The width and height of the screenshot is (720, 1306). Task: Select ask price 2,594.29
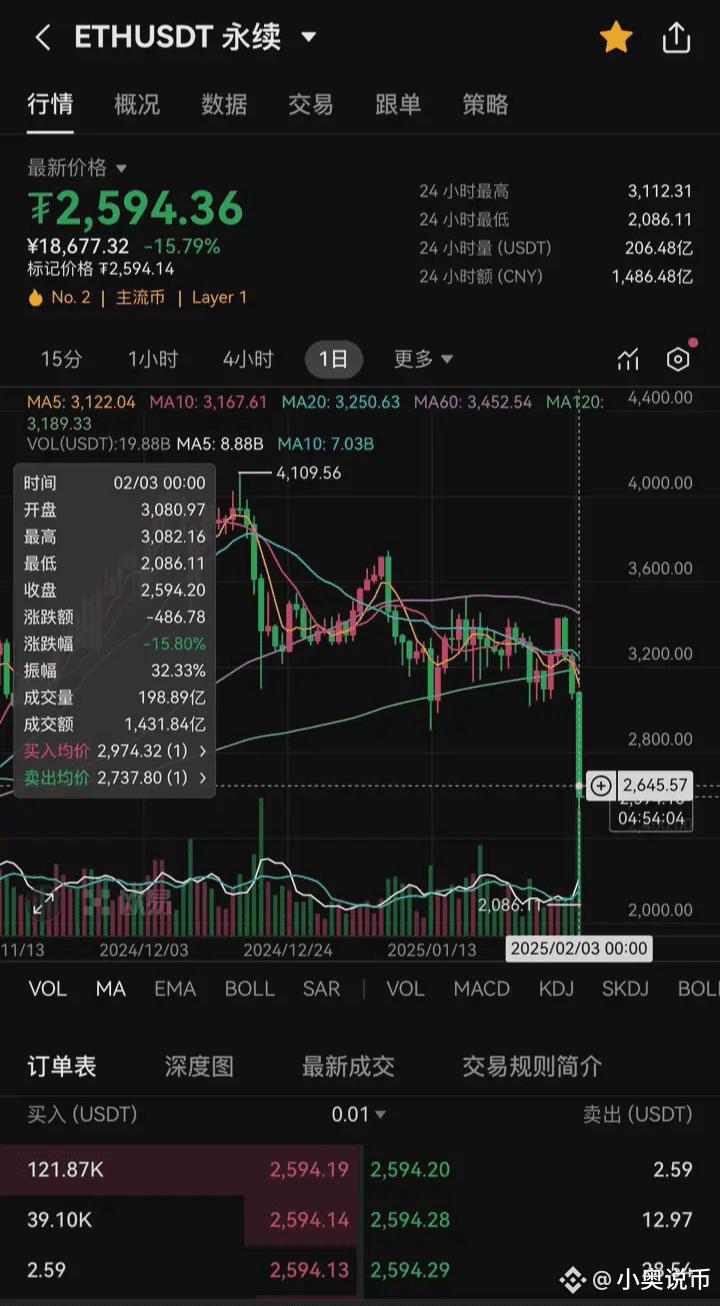(410, 1270)
